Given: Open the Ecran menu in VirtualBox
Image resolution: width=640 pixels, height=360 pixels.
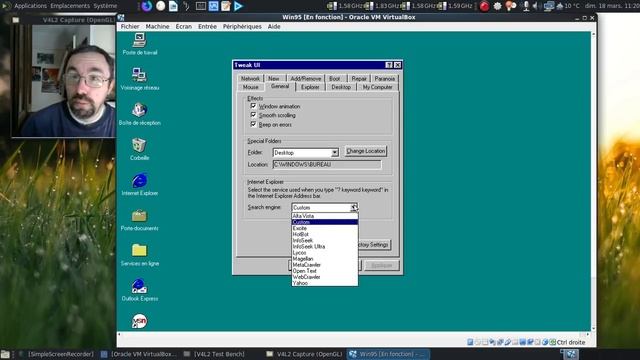Looking at the screenshot, I should (x=184, y=26).
